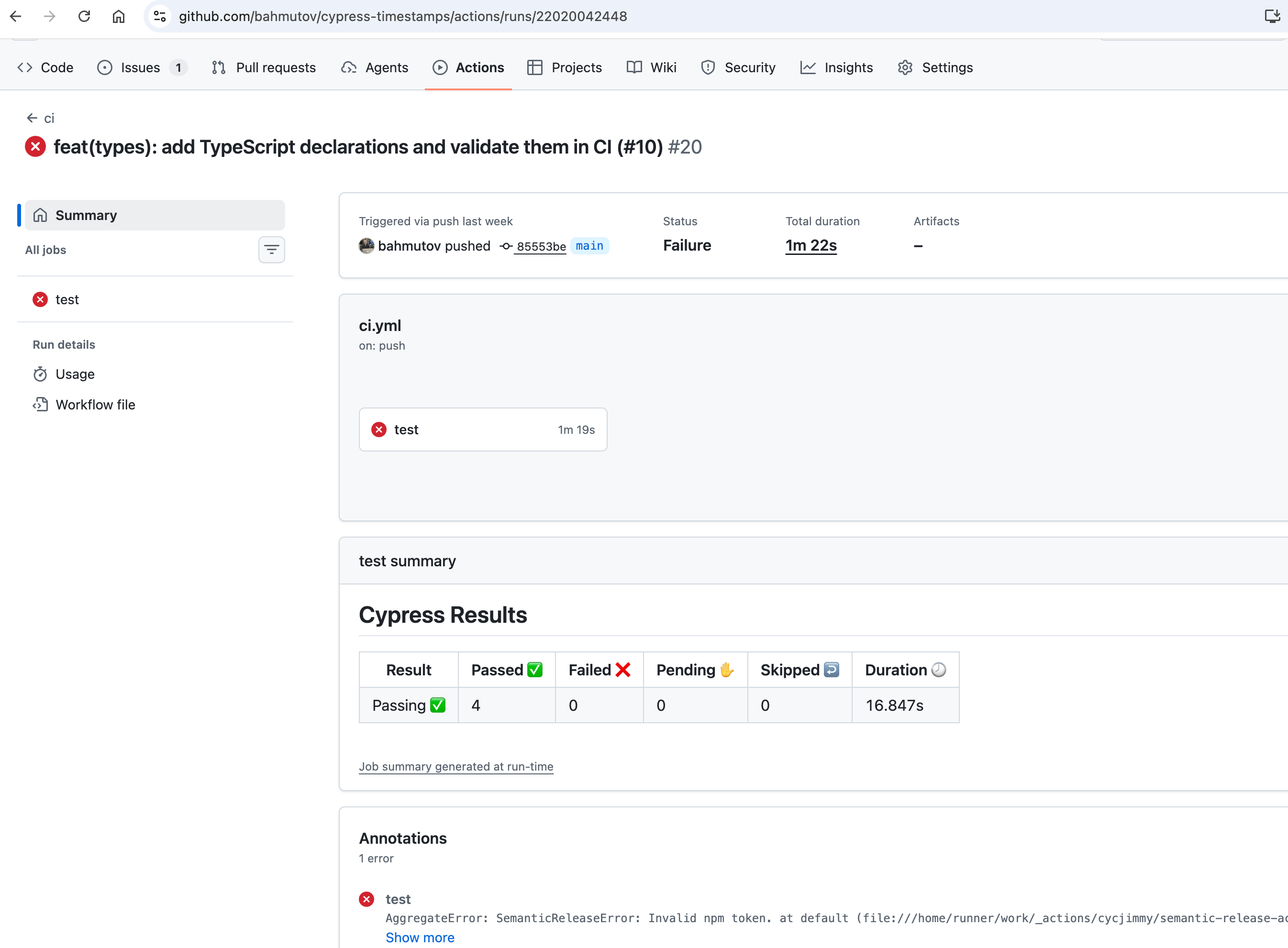This screenshot has width=1288, height=948.
Task: Click the Usage stopwatch icon in Run details
Action: (x=40, y=374)
